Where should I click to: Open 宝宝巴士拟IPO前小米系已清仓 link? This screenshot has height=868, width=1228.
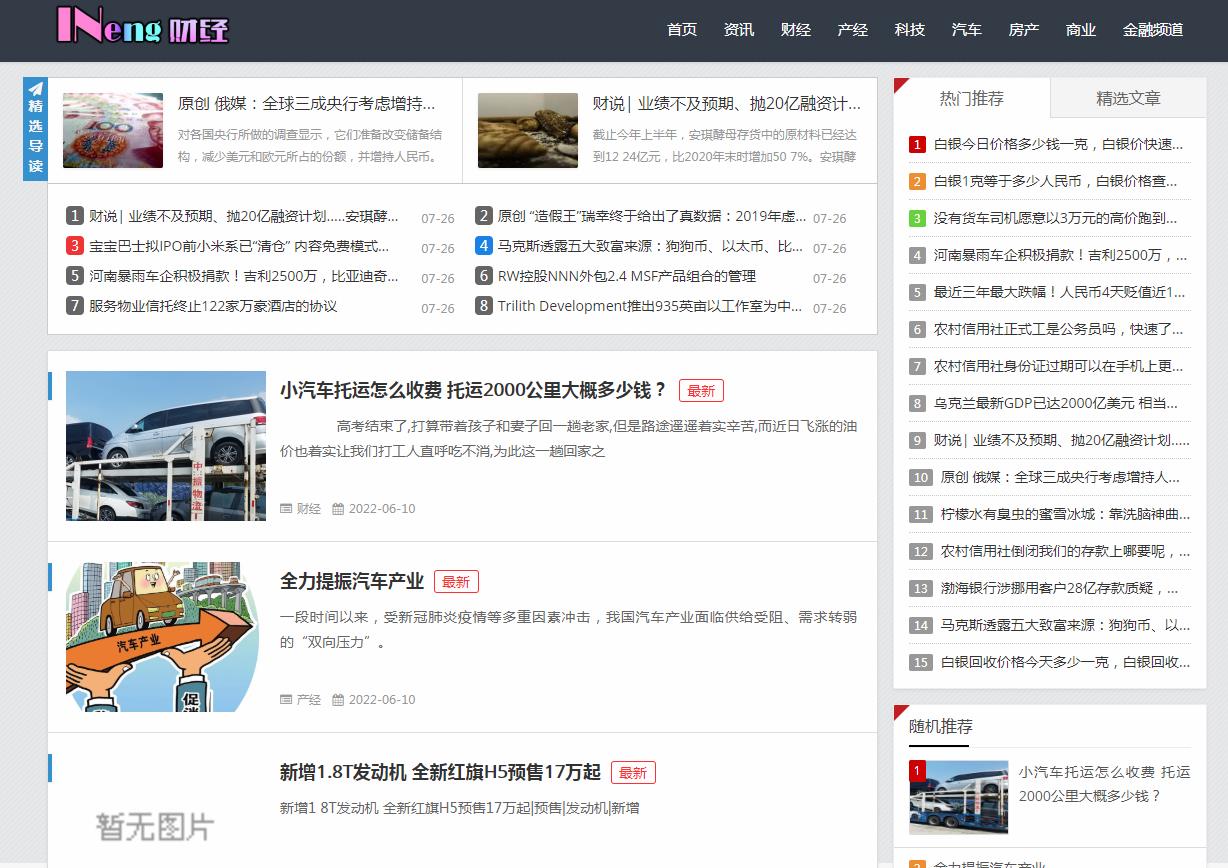click(239, 246)
